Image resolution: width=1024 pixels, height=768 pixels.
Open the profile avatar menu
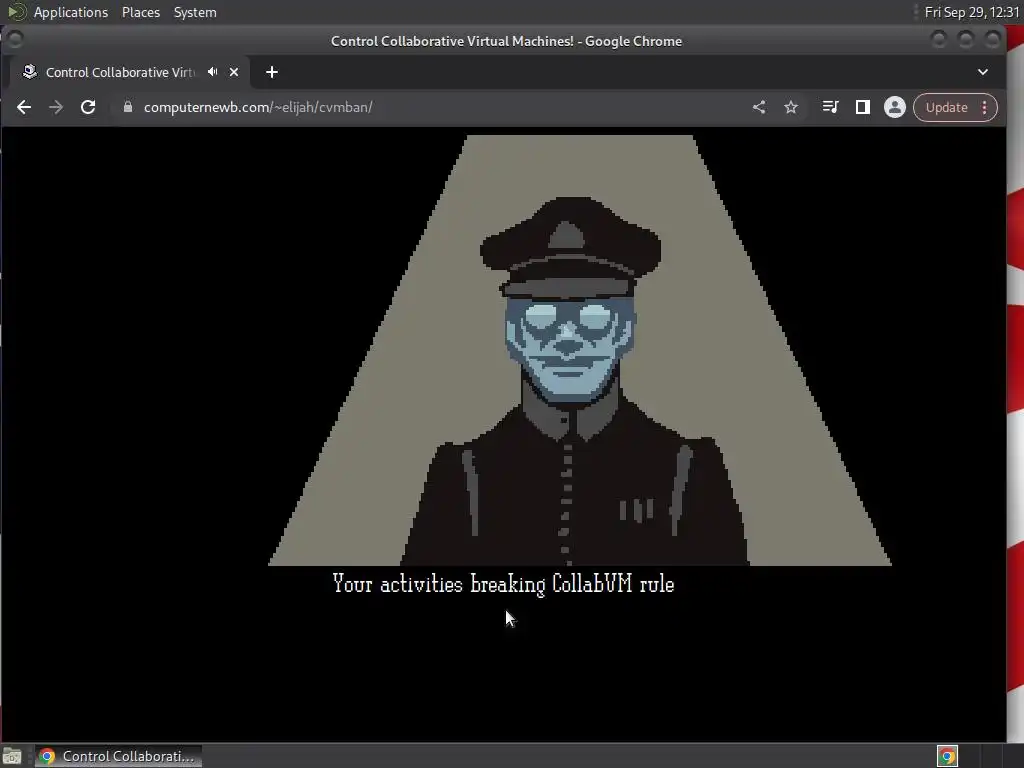[895, 107]
